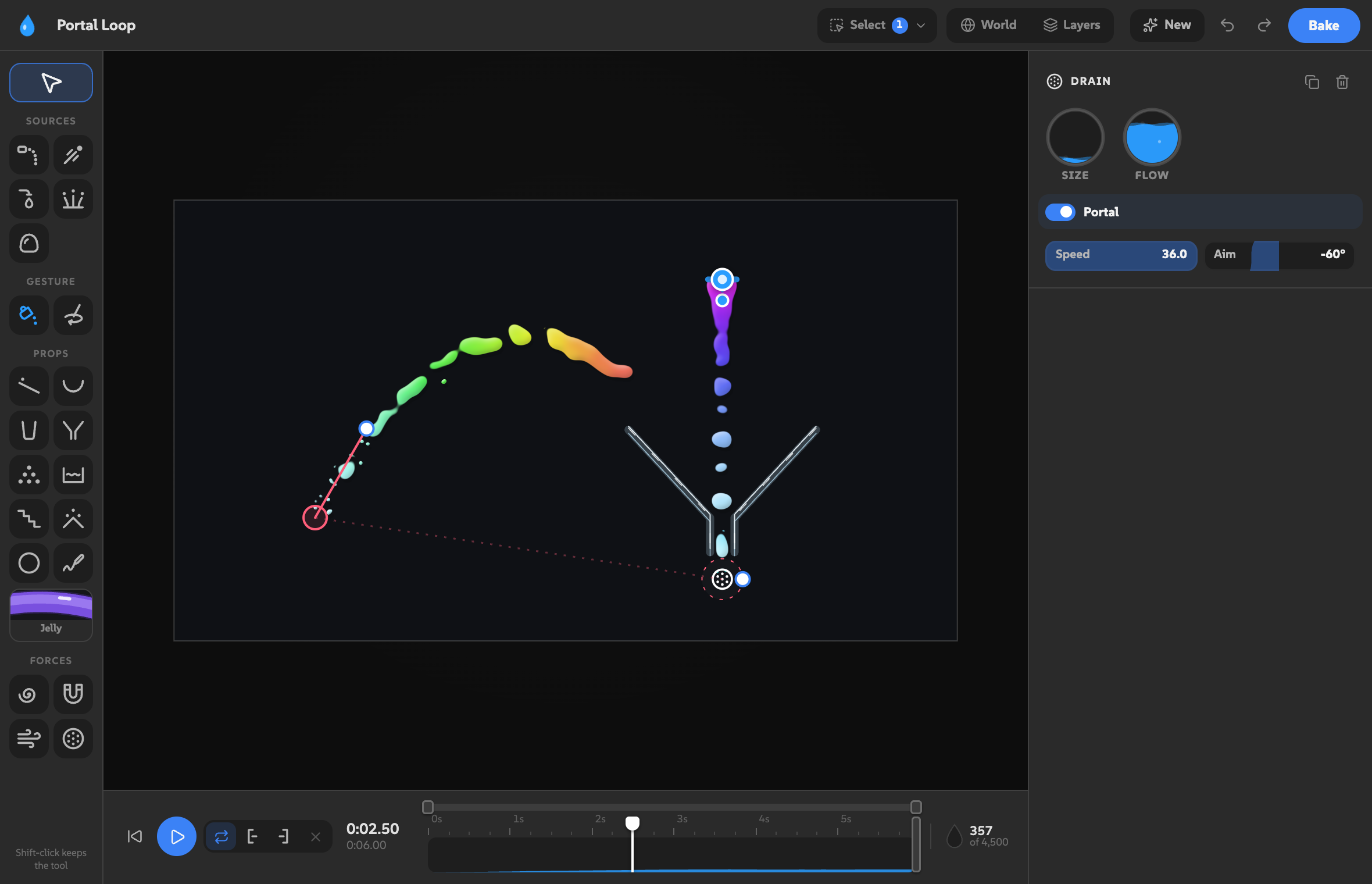Screen dimensions: 1372x884
Task: Add the splitter wedge prop
Action: click(73, 519)
